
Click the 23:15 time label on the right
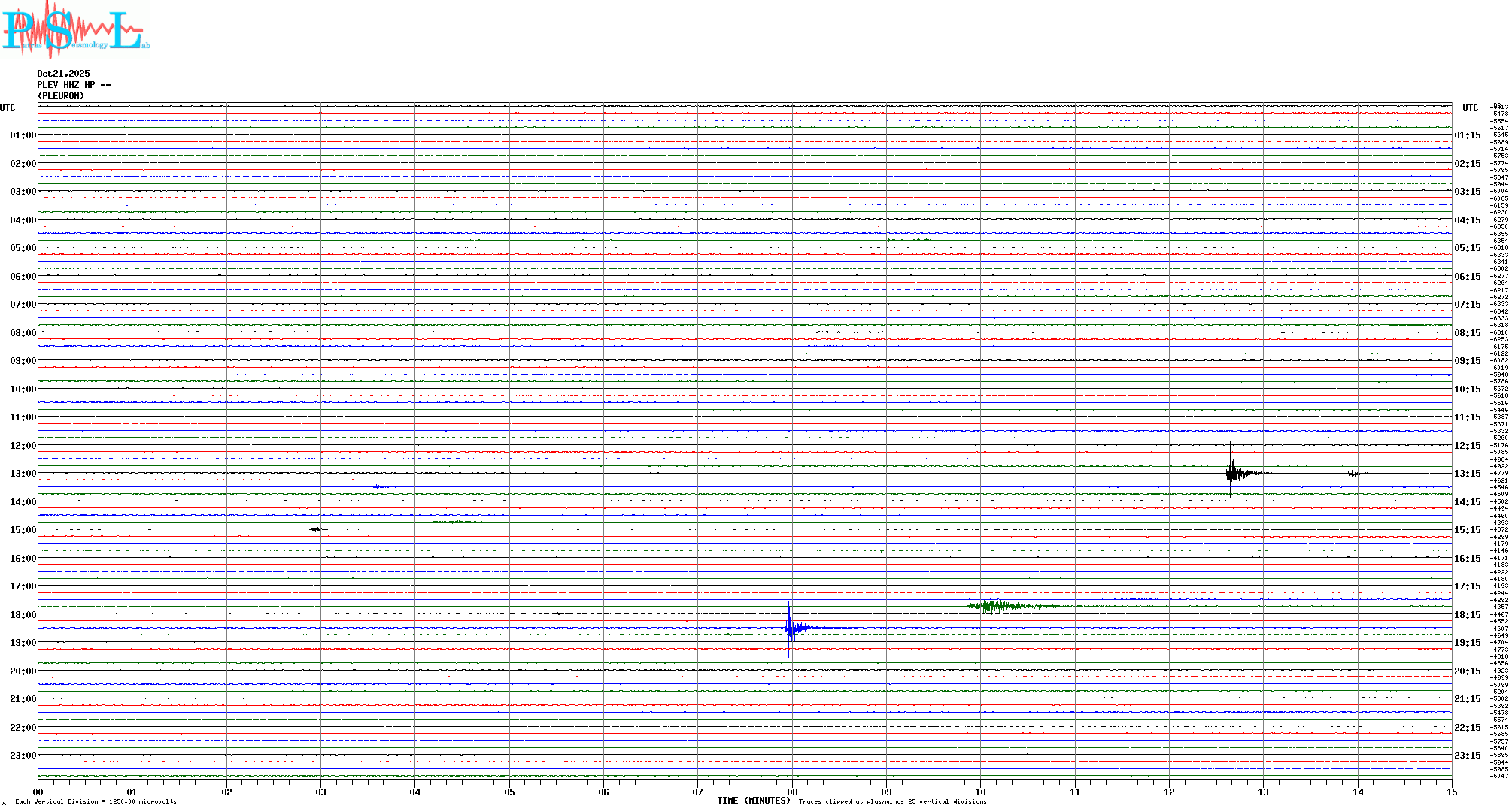coord(1467,756)
